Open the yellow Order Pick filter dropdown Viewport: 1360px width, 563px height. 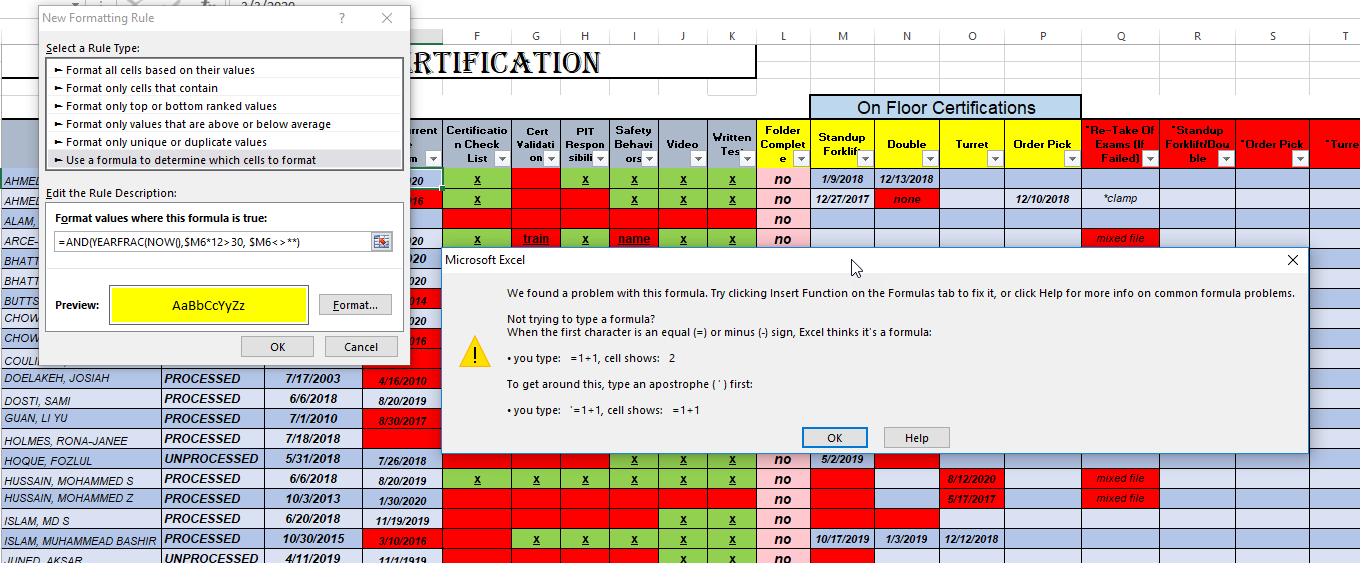click(1071, 159)
